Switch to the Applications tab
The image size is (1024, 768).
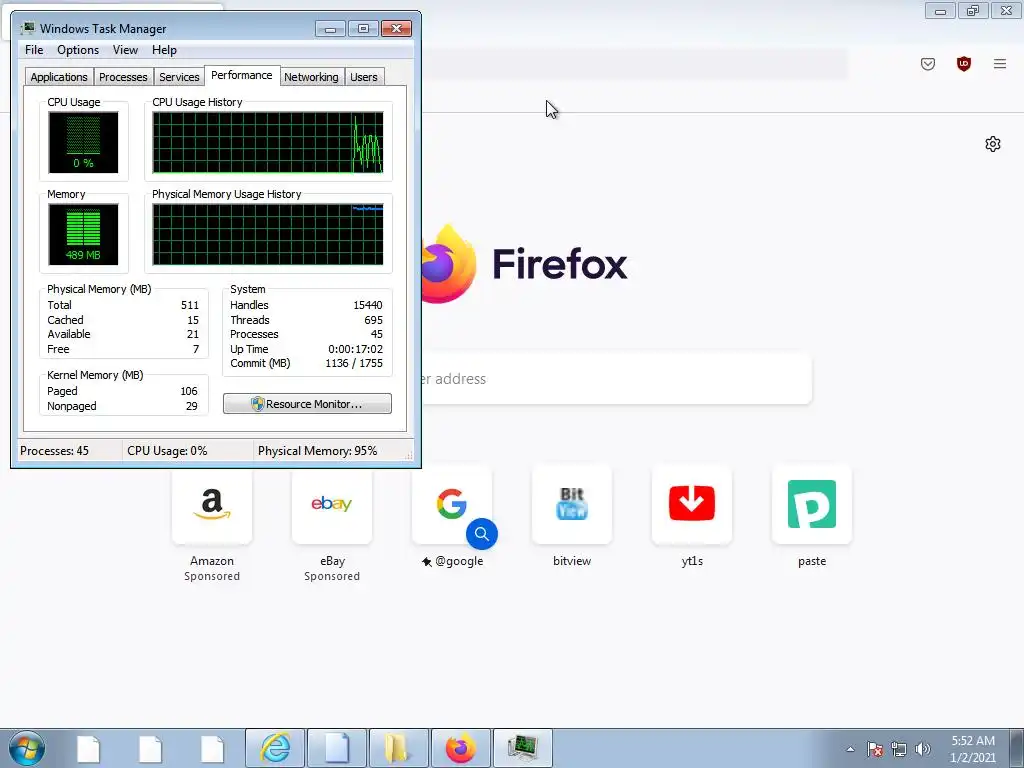pyautogui.click(x=59, y=77)
